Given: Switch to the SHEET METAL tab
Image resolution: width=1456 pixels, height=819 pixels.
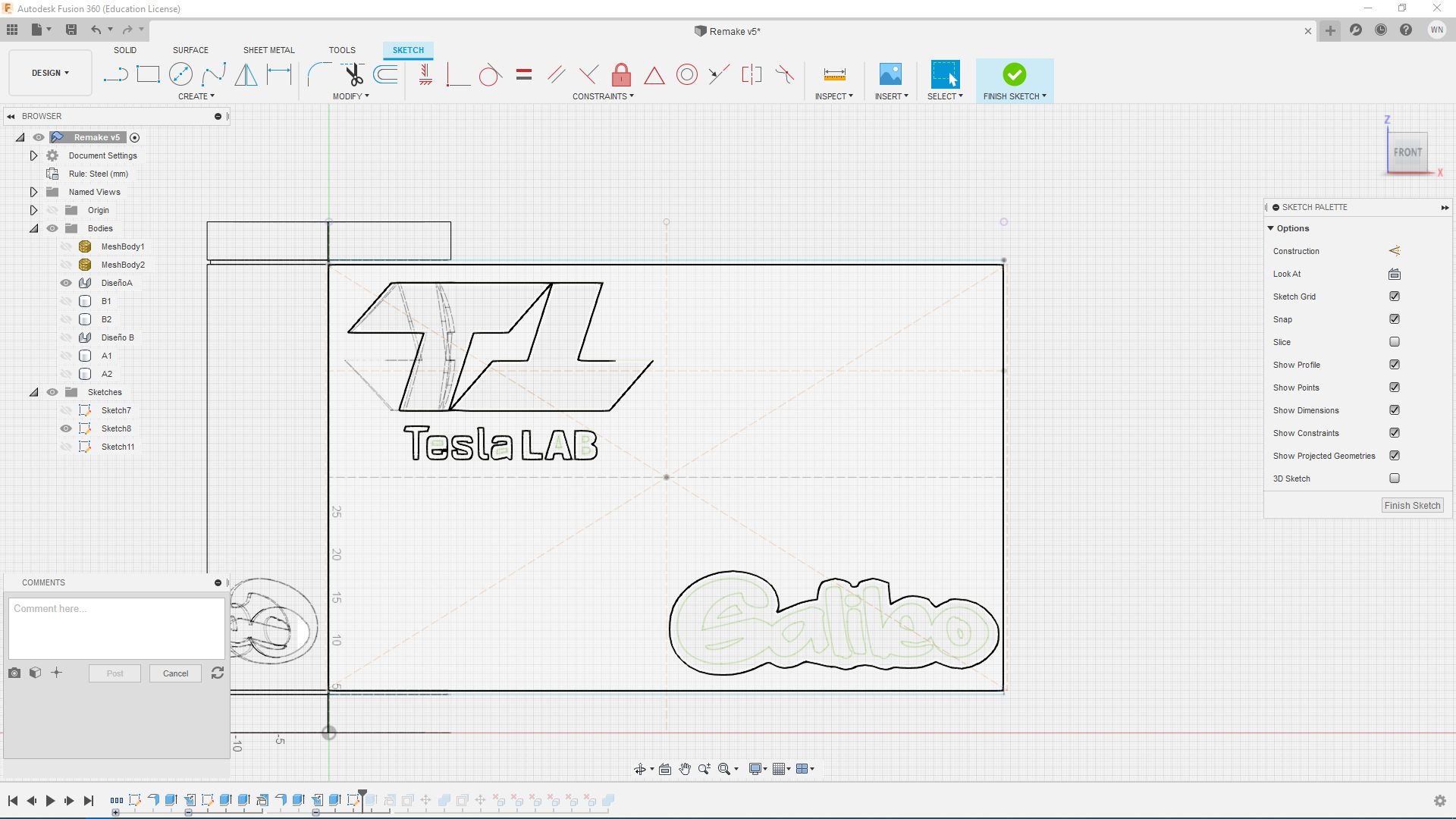Looking at the screenshot, I should (268, 50).
